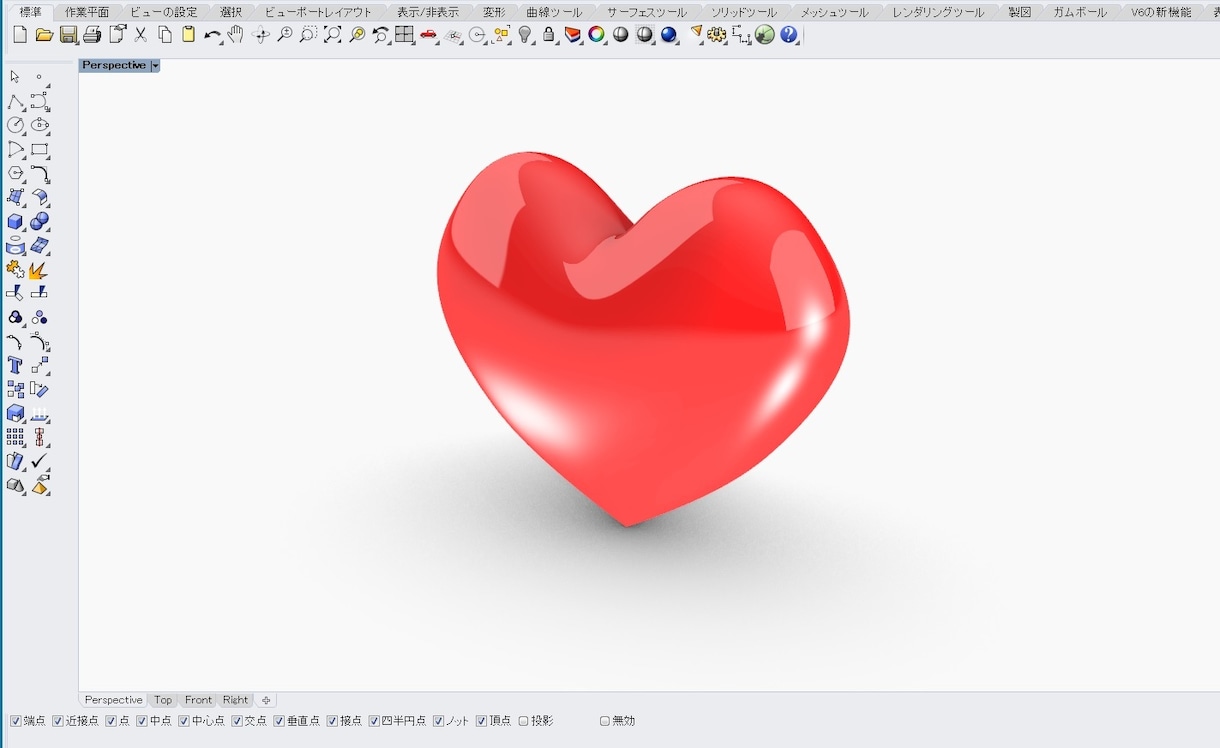
Task: Open help with the question mark icon
Action: (789, 35)
